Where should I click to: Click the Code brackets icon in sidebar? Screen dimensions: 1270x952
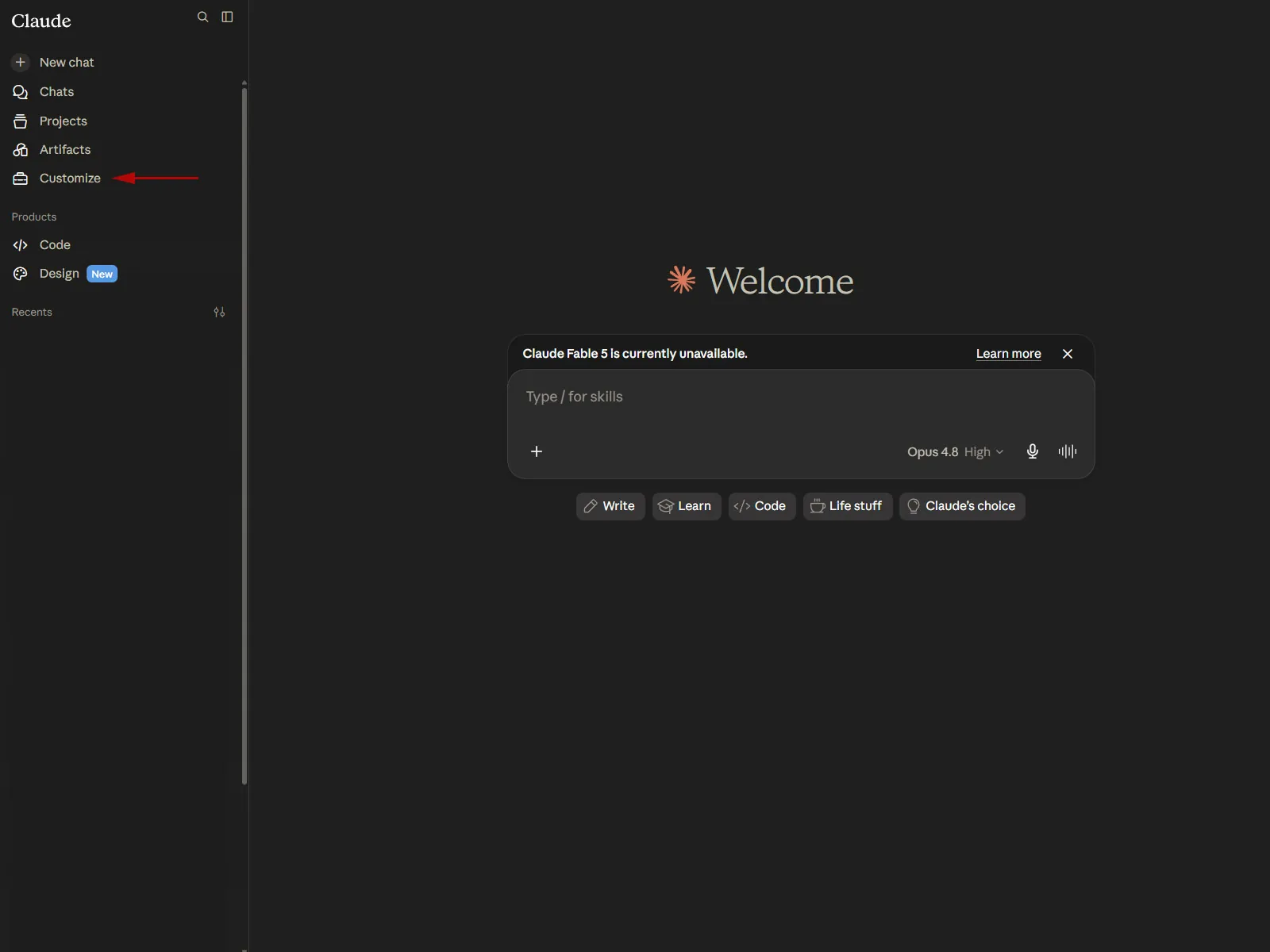coord(21,245)
